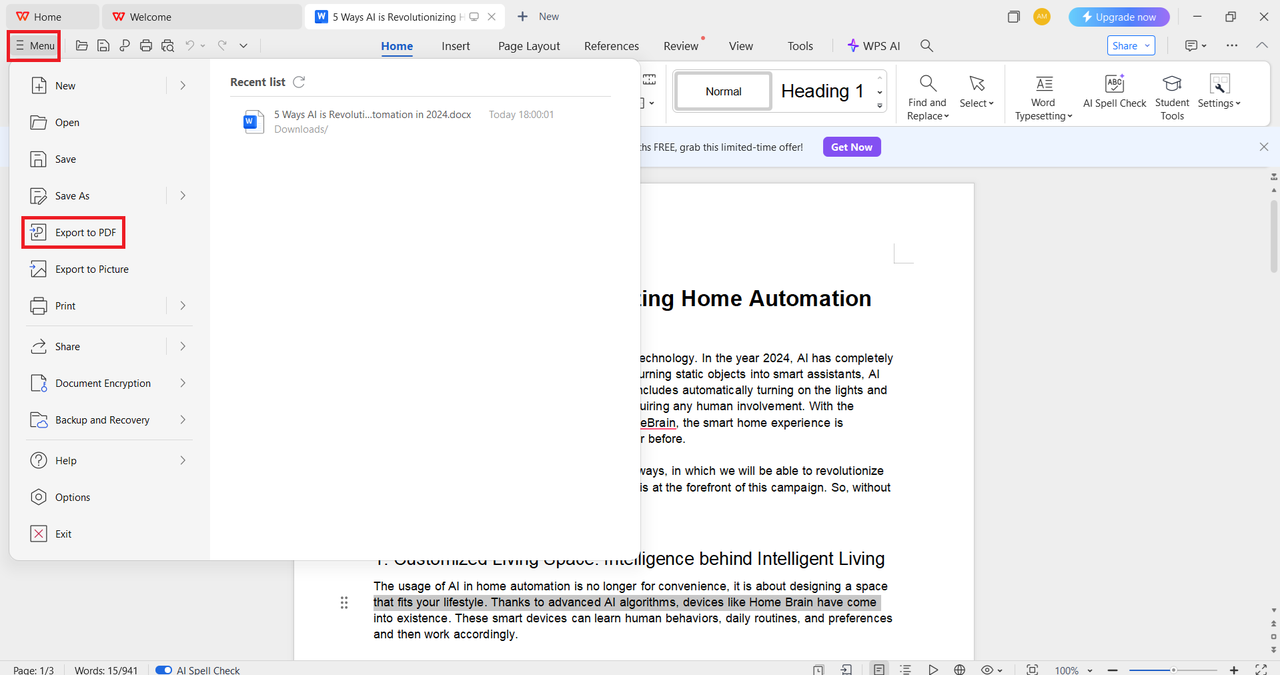
Task: Expand the Document Encryption submenu arrow
Action: point(183,384)
